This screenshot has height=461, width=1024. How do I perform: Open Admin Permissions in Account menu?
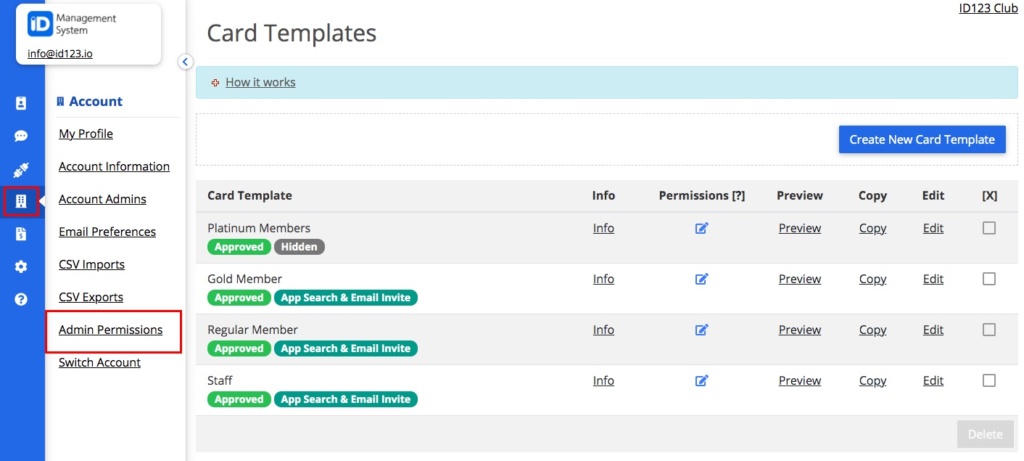[110, 330]
